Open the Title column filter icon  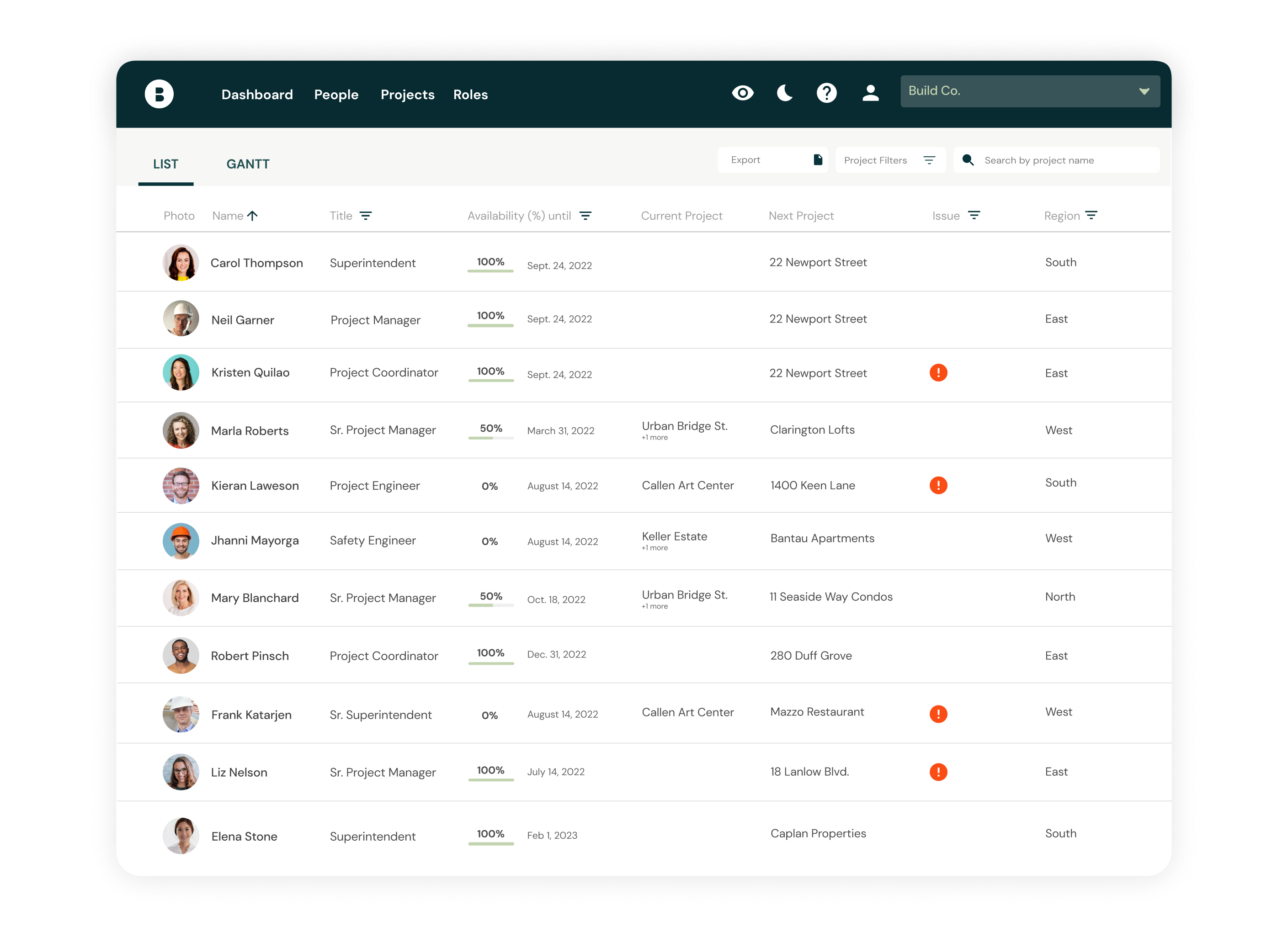[x=366, y=216]
